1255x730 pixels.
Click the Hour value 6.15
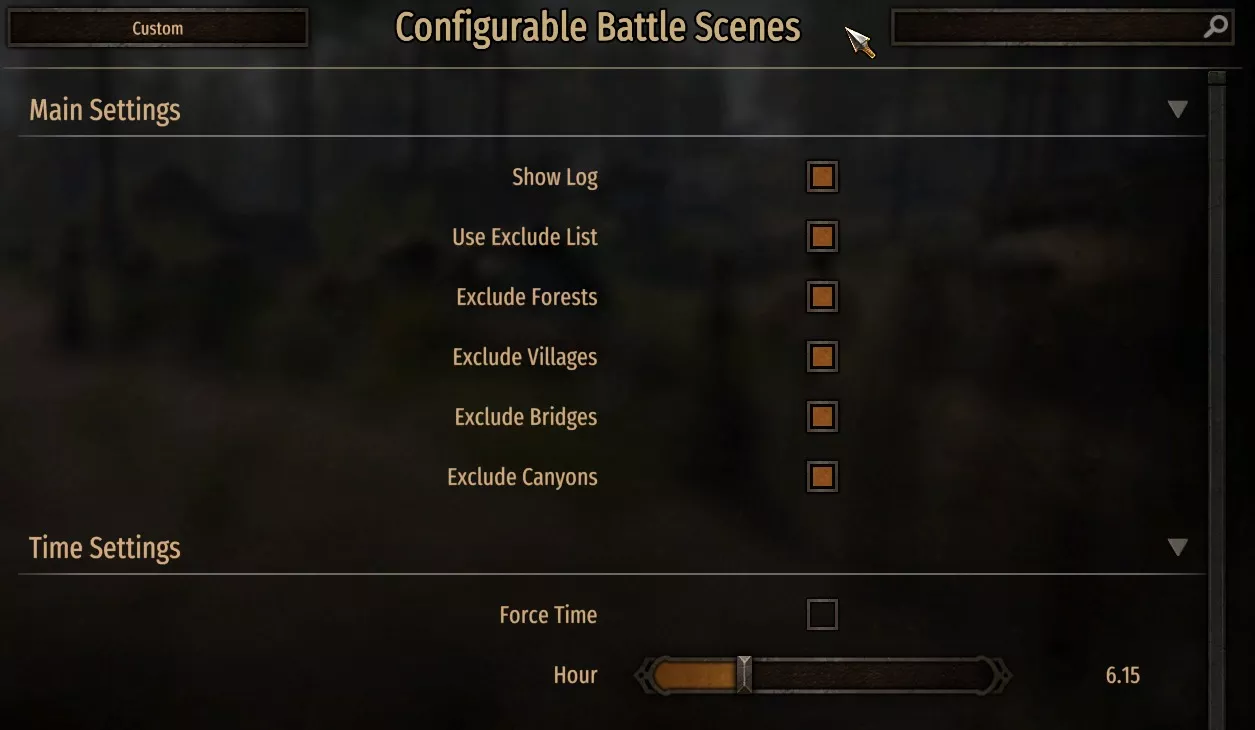point(1123,675)
